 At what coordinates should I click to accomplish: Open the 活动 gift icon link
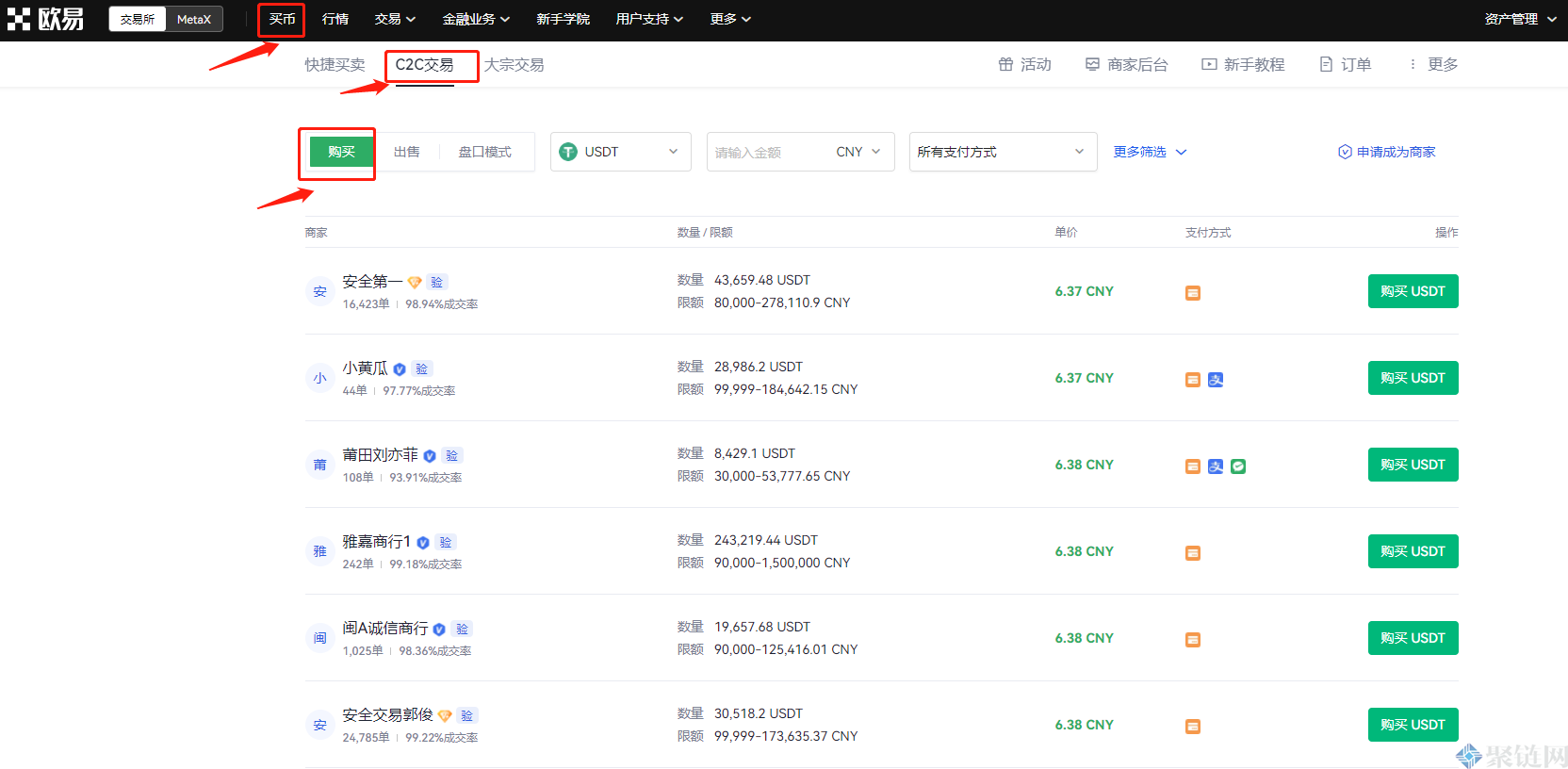[x=1024, y=64]
